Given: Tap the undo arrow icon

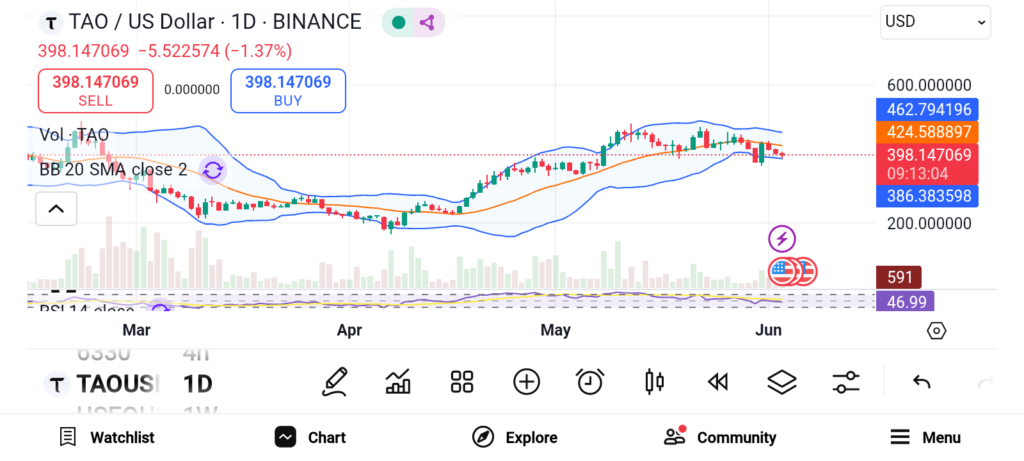Looking at the screenshot, I should pos(921,382).
